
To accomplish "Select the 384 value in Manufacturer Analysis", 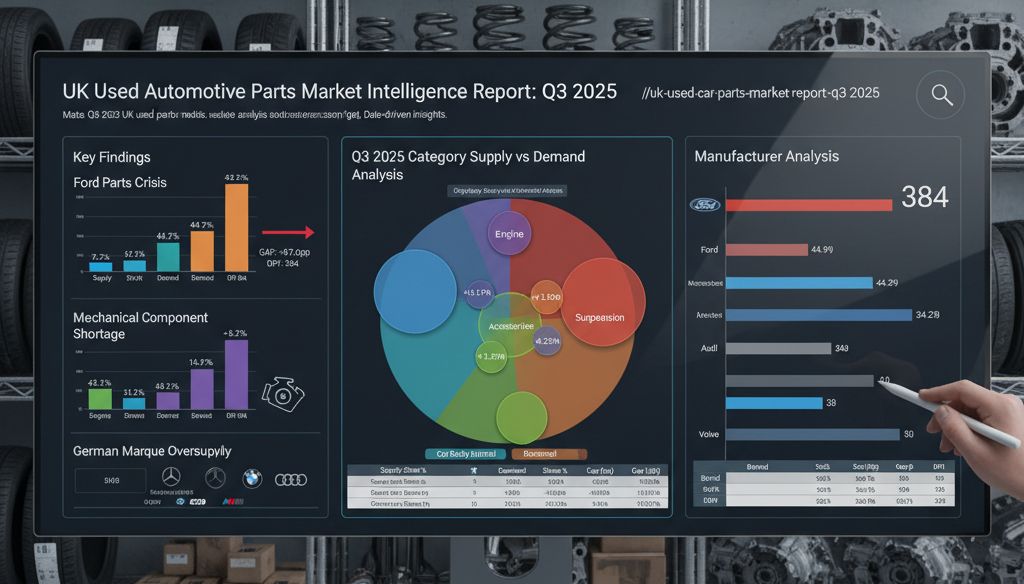I will point(927,198).
